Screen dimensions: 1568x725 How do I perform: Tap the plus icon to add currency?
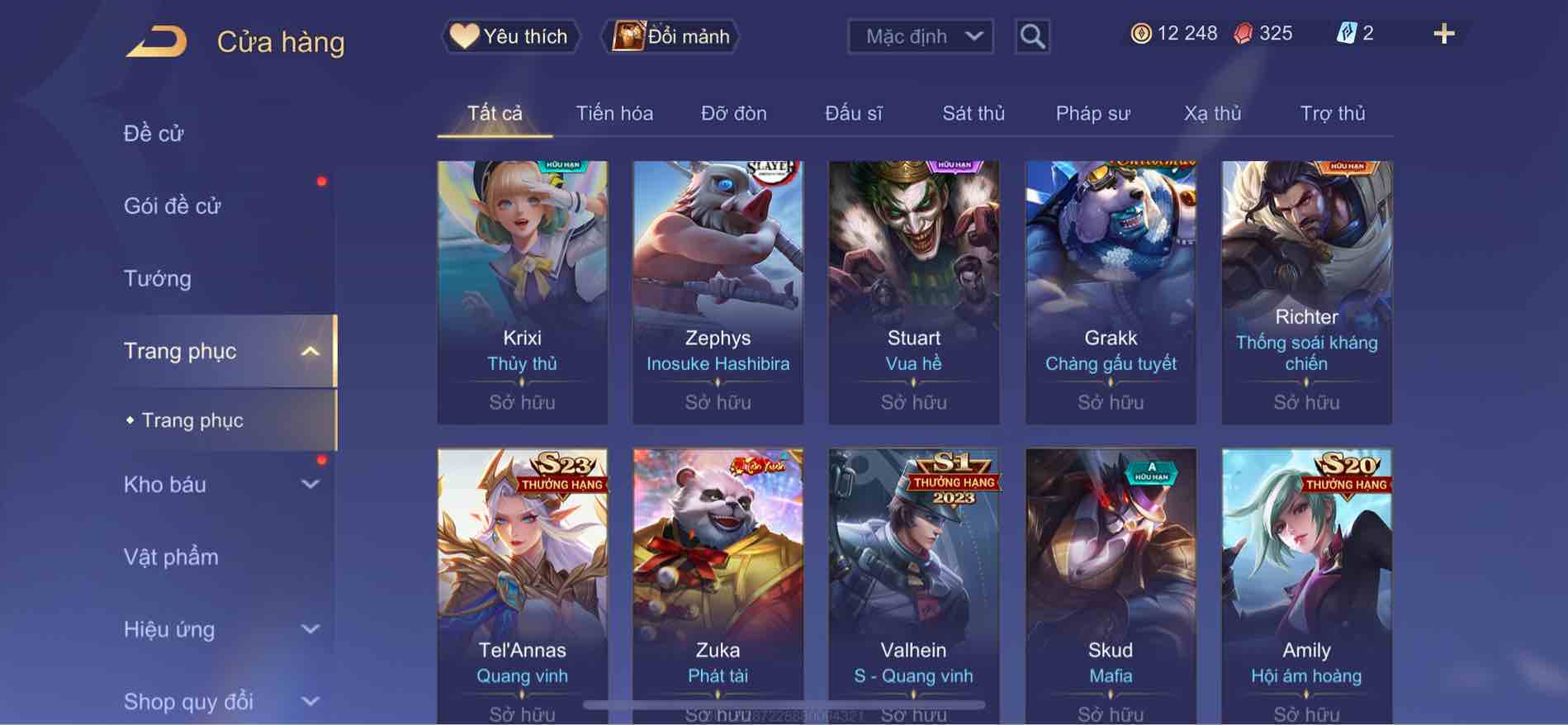1443,34
